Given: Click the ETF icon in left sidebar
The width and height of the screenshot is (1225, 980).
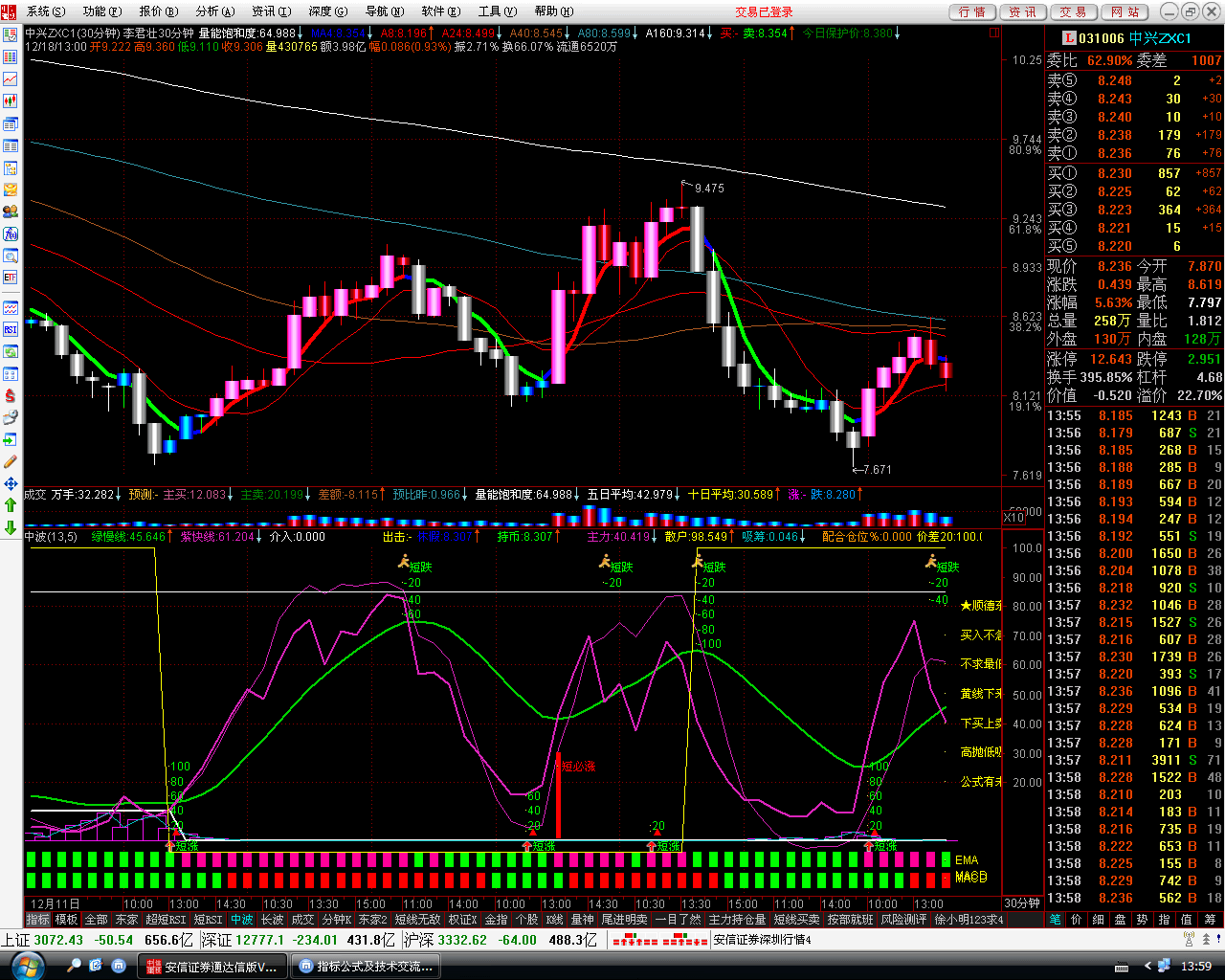Looking at the screenshot, I should point(11,278).
